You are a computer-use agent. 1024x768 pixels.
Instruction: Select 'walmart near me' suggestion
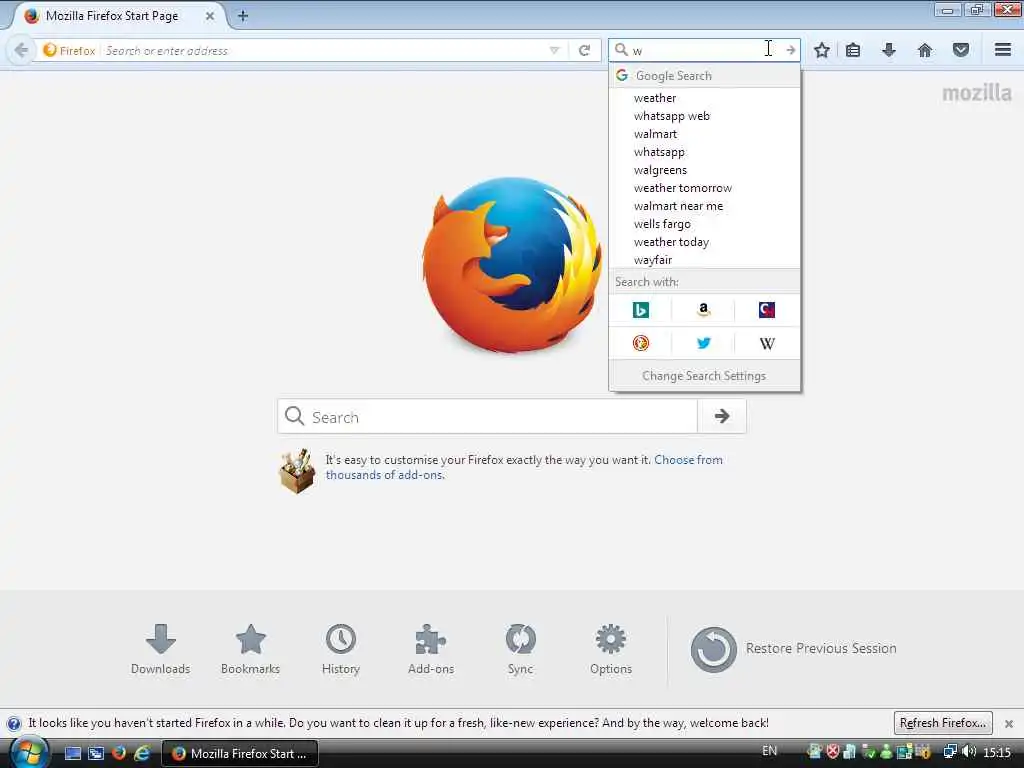coord(704,206)
